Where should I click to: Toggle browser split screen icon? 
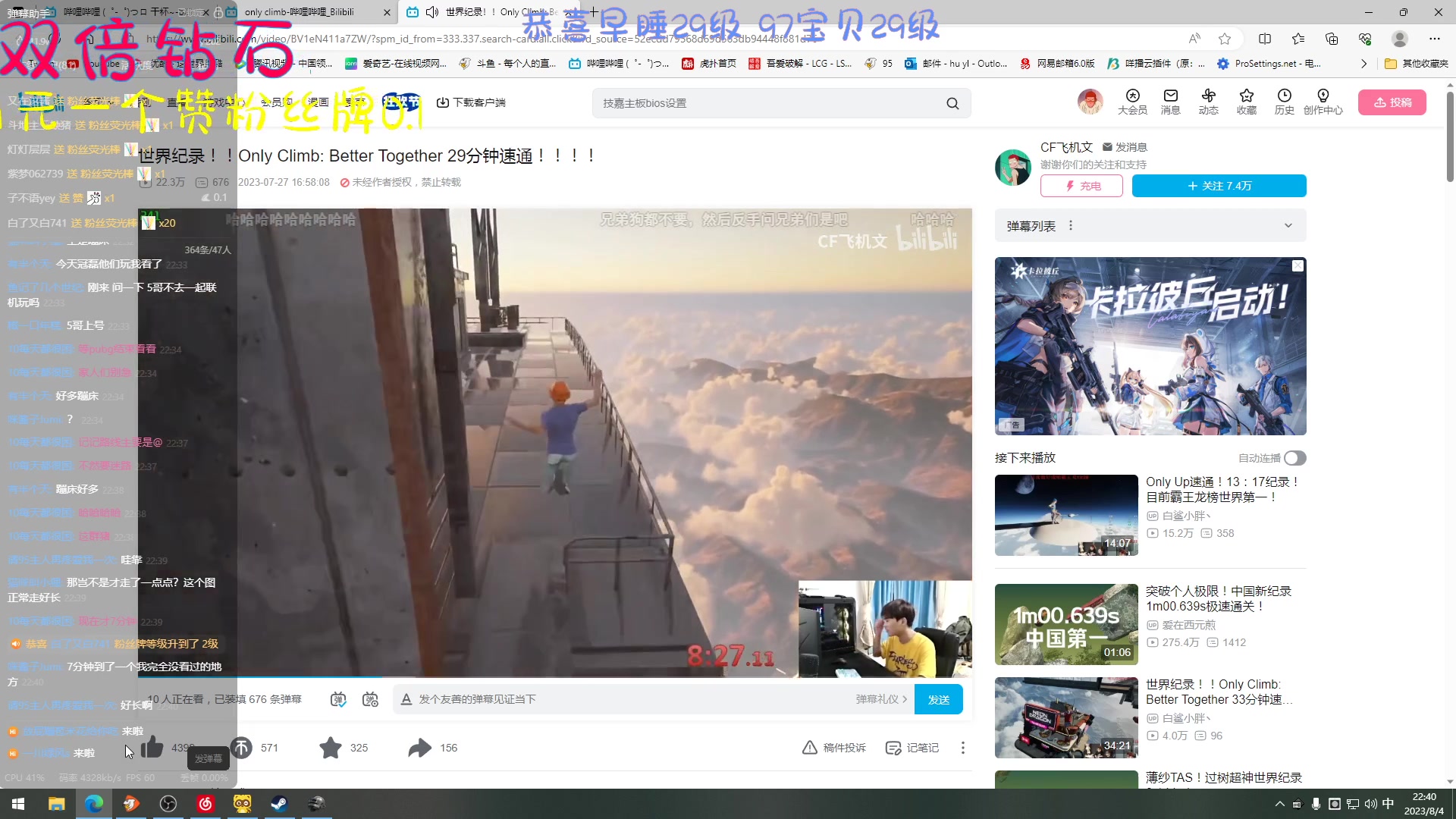(x=1265, y=39)
